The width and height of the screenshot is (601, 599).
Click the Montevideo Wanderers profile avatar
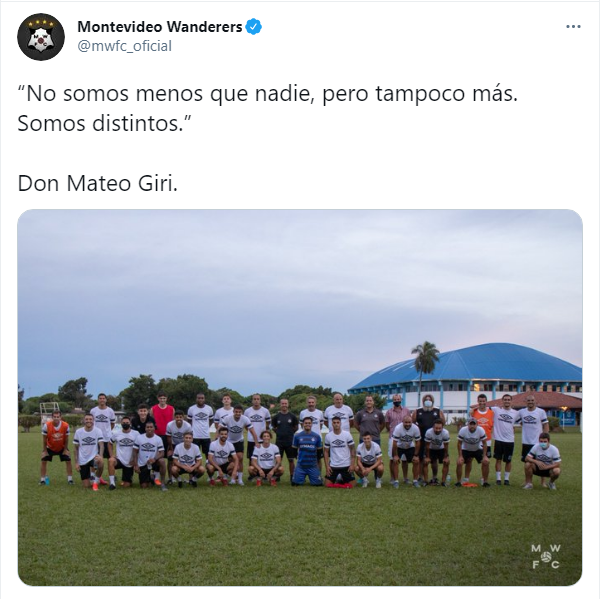point(41,37)
